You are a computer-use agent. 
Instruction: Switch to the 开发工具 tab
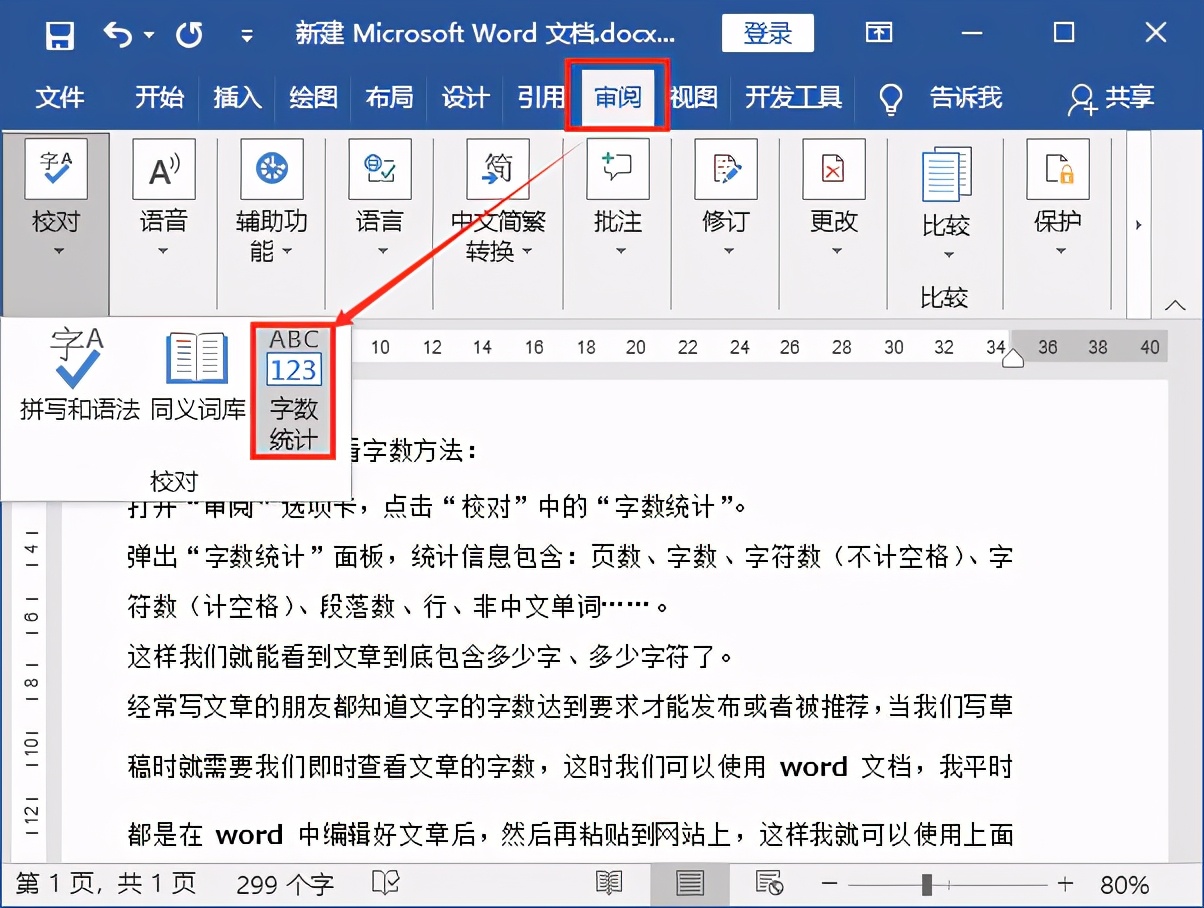(x=793, y=98)
